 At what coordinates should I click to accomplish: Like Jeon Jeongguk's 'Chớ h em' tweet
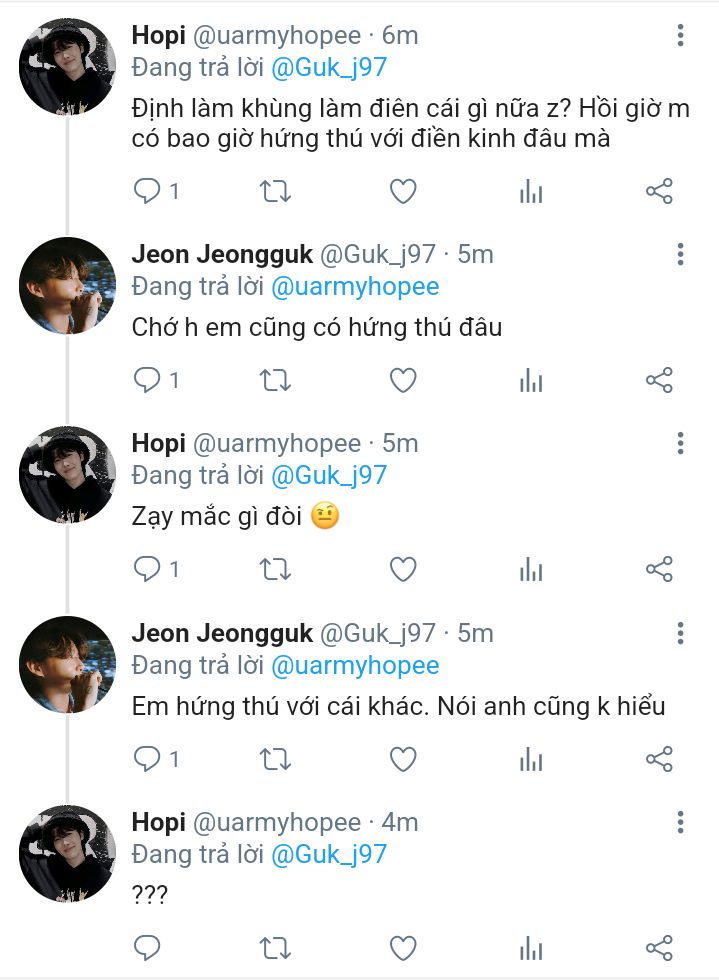pyautogui.click(x=403, y=380)
